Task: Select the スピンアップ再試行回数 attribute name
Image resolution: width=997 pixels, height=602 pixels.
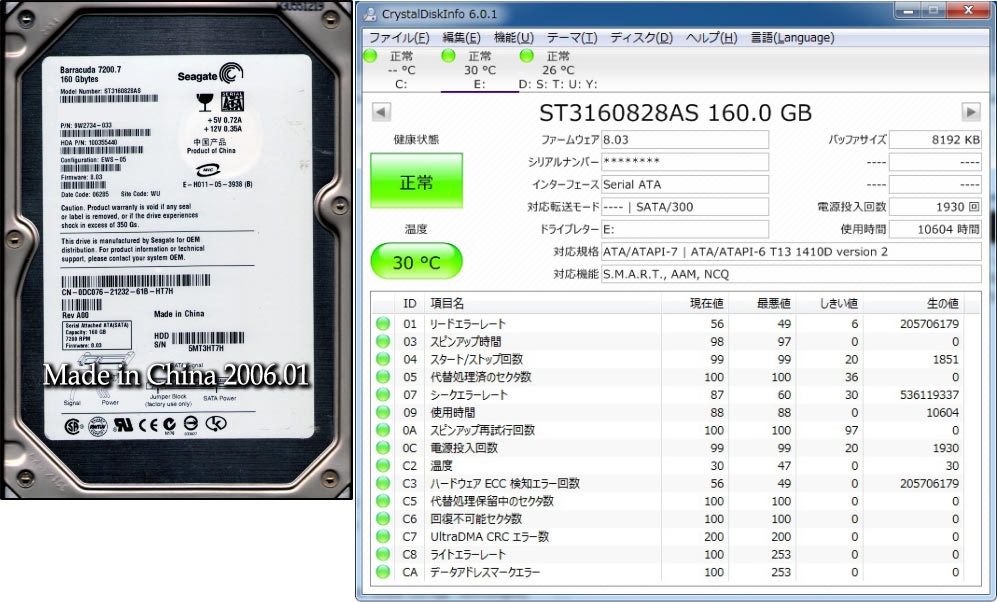Action: pyautogui.click(x=483, y=430)
